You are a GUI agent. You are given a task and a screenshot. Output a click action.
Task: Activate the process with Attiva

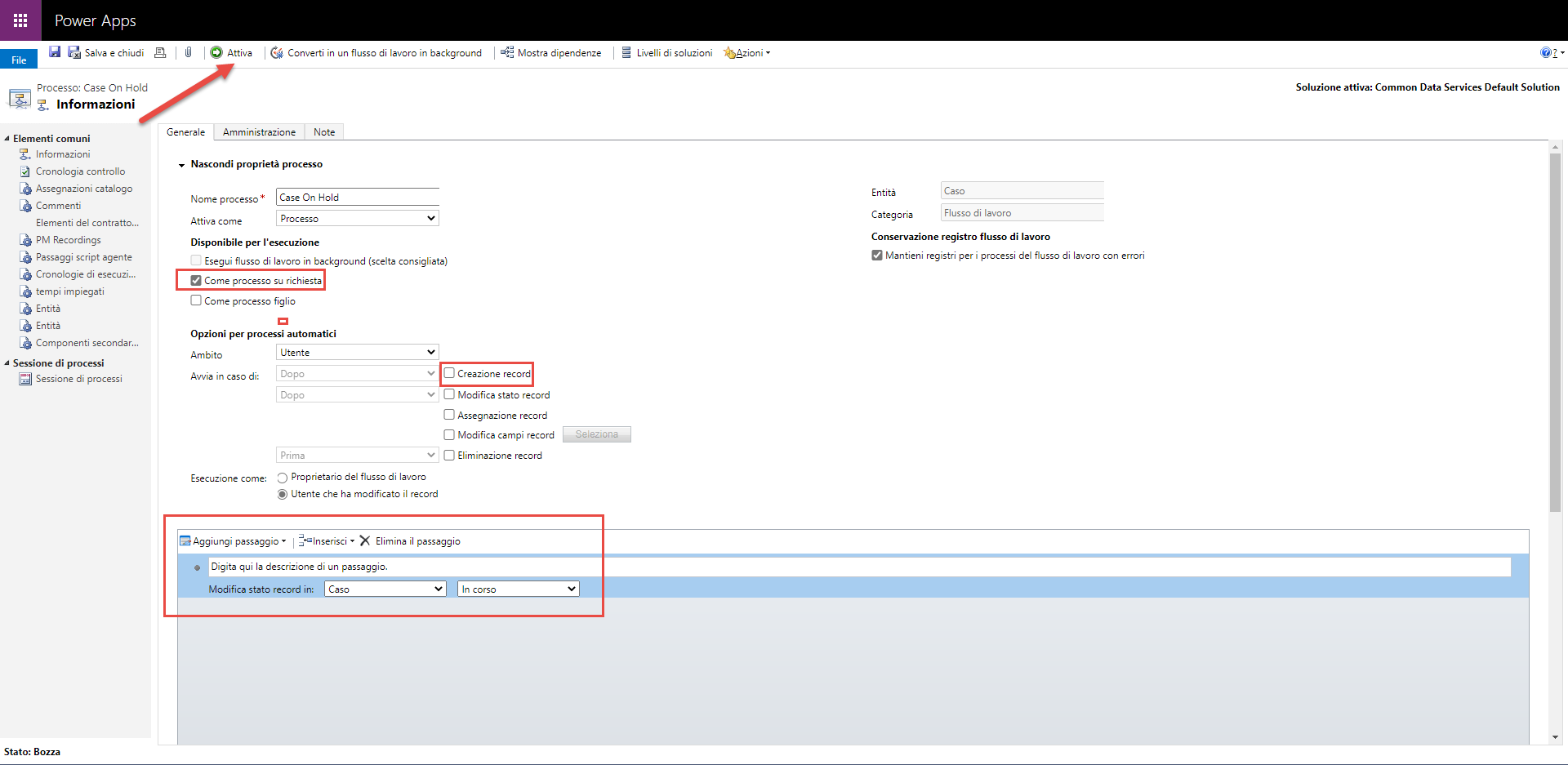tap(232, 52)
